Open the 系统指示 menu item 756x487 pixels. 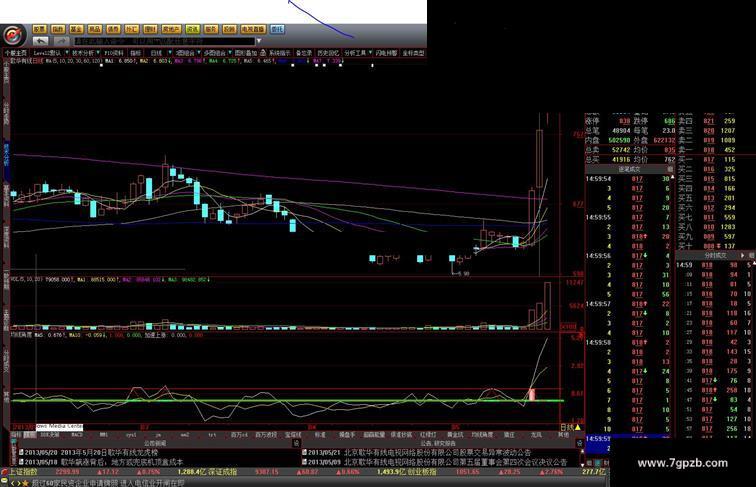pyautogui.click(x=280, y=53)
